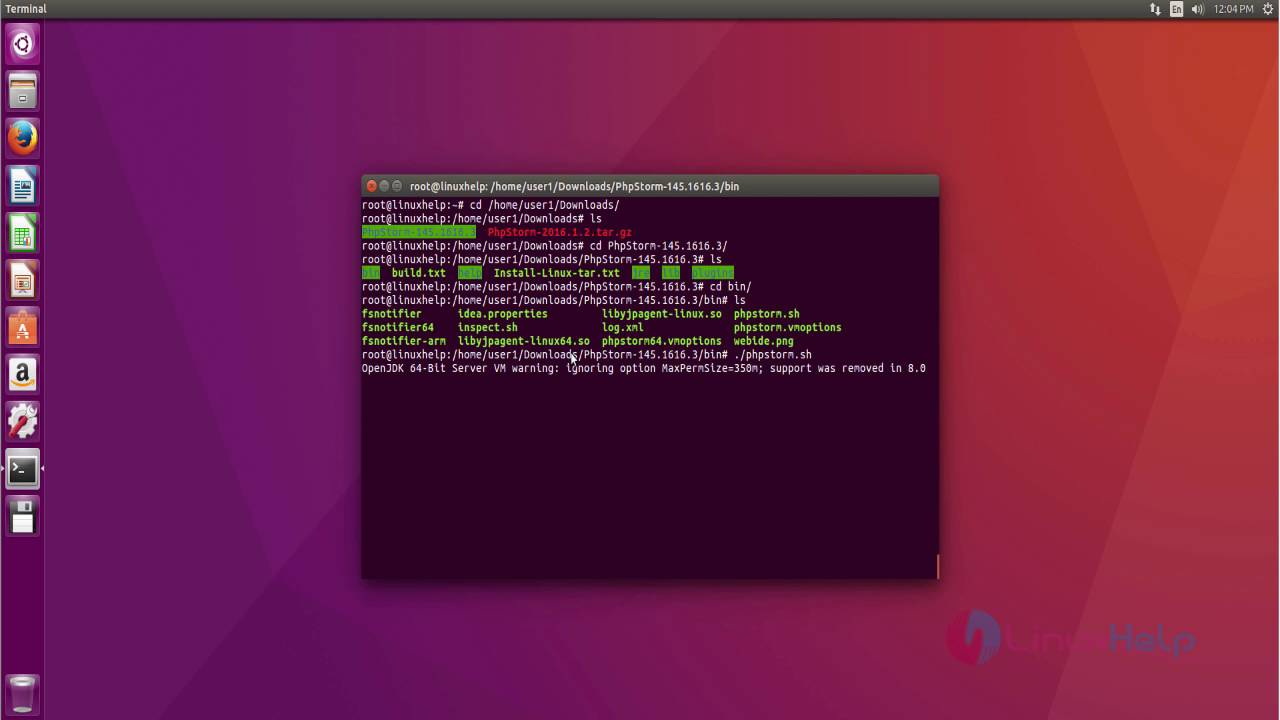Launch Firefox web browser
The image size is (1280, 720).
coord(22,138)
